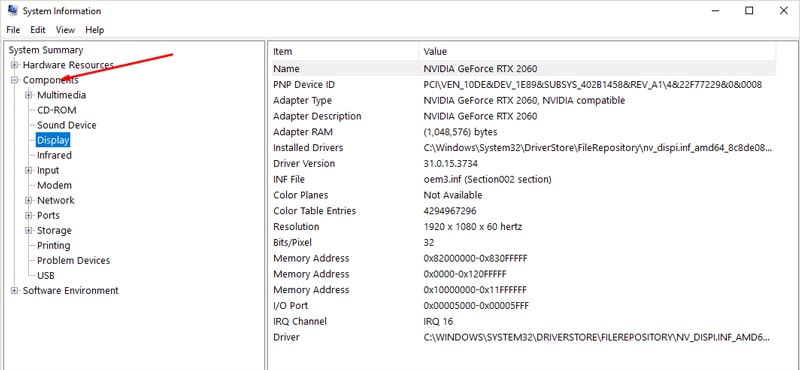800x370 pixels.
Task: Maximize the System Information window
Action: pos(749,11)
